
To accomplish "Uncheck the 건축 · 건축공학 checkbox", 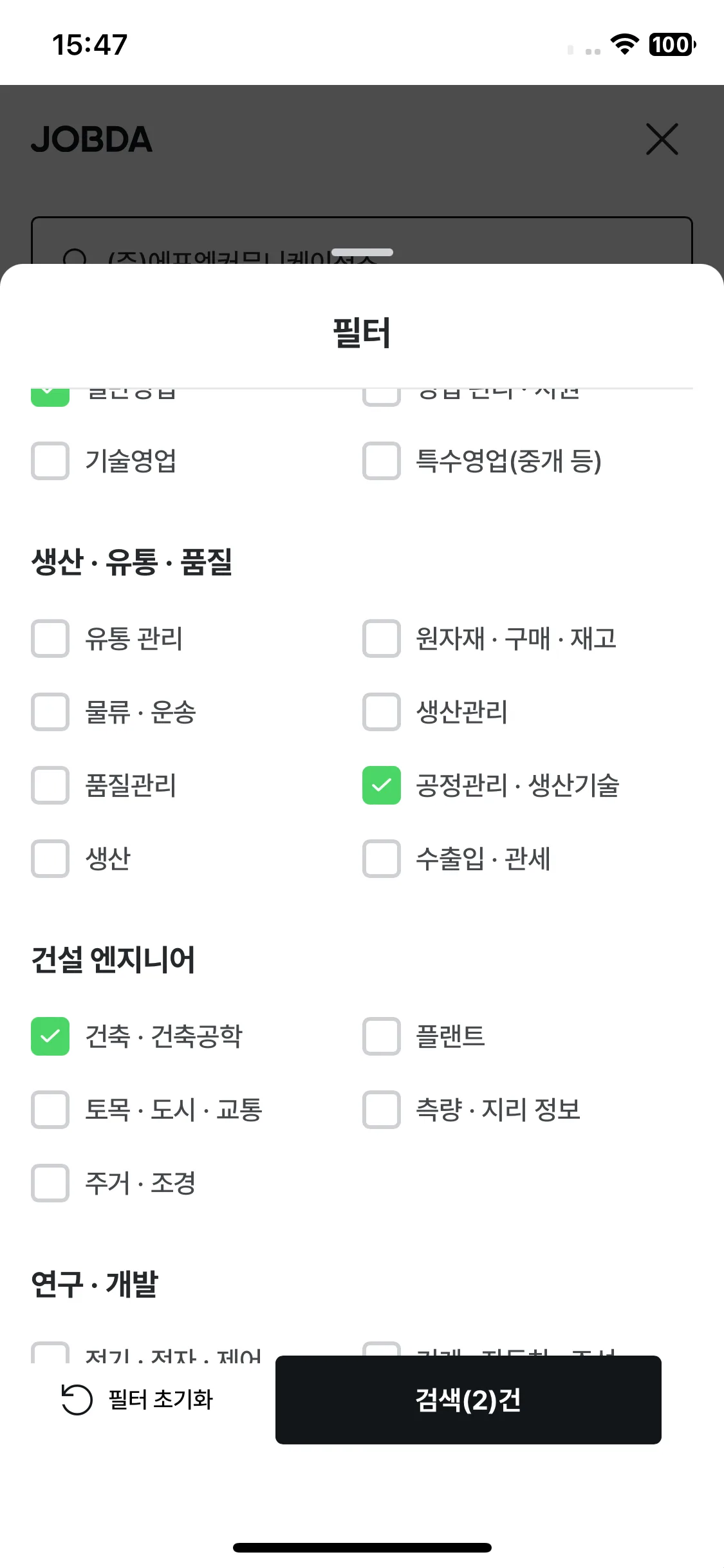I will click(x=50, y=1036).
